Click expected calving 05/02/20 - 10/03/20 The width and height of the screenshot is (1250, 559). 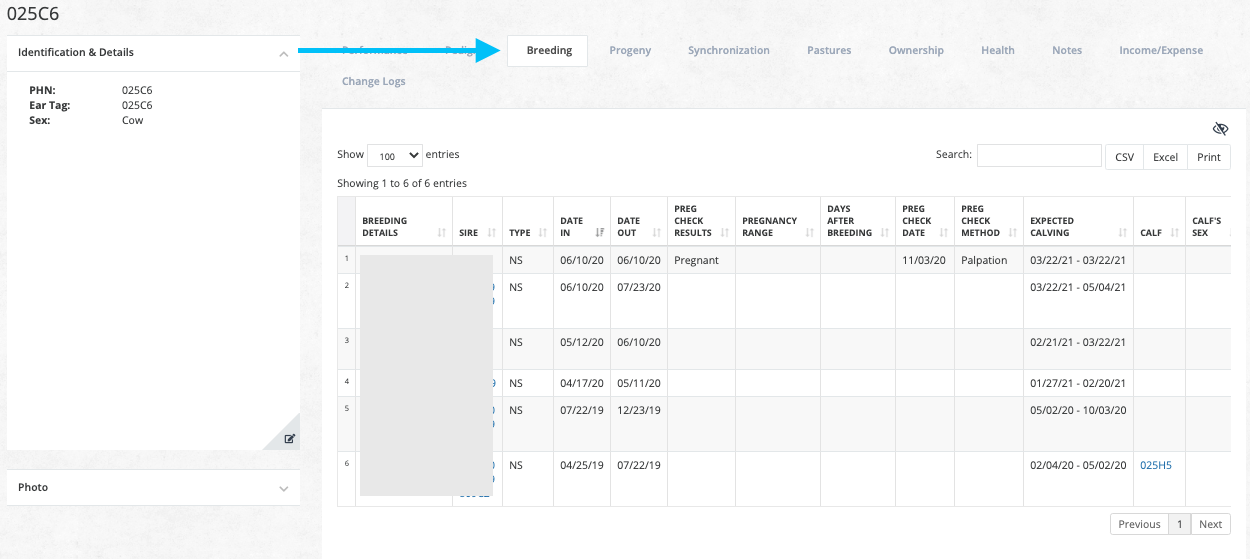(1078, 411)
